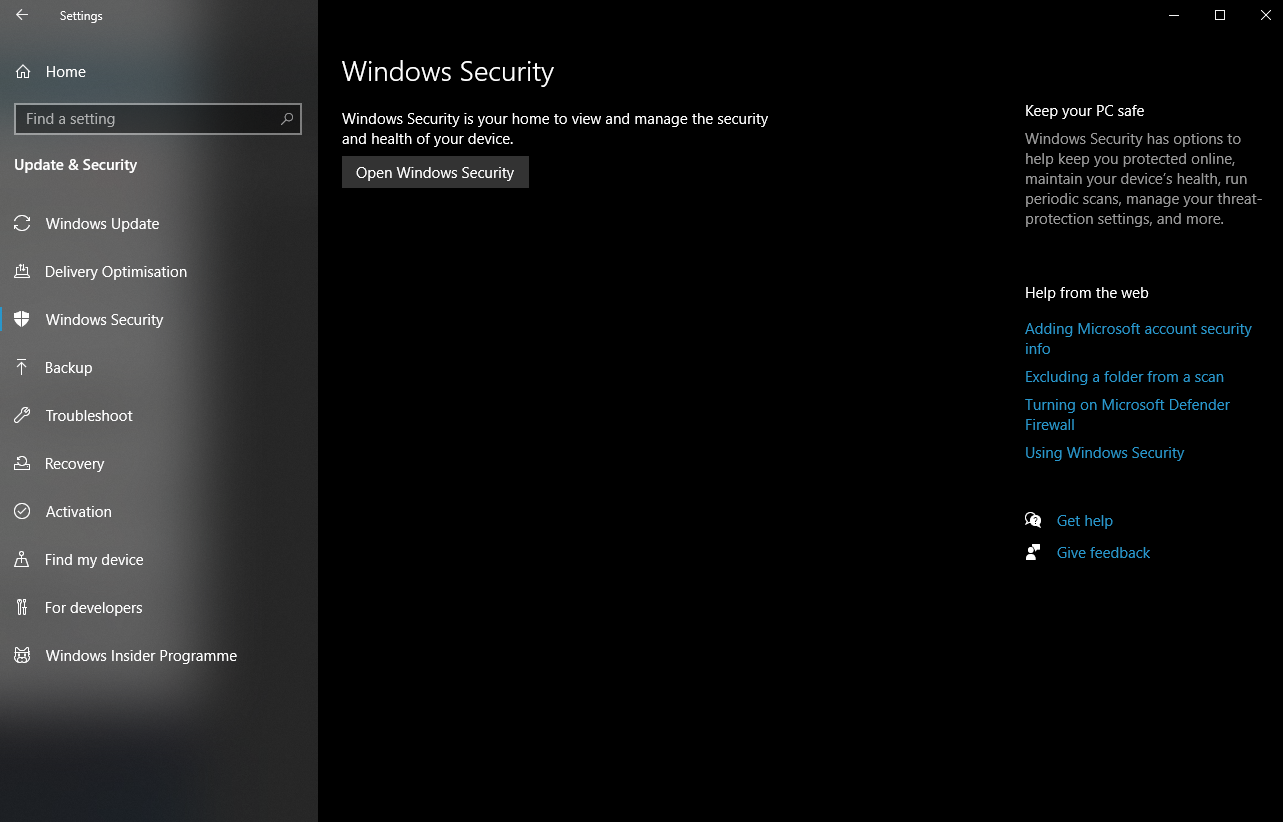Open the Activation page

tap(78, 512)
